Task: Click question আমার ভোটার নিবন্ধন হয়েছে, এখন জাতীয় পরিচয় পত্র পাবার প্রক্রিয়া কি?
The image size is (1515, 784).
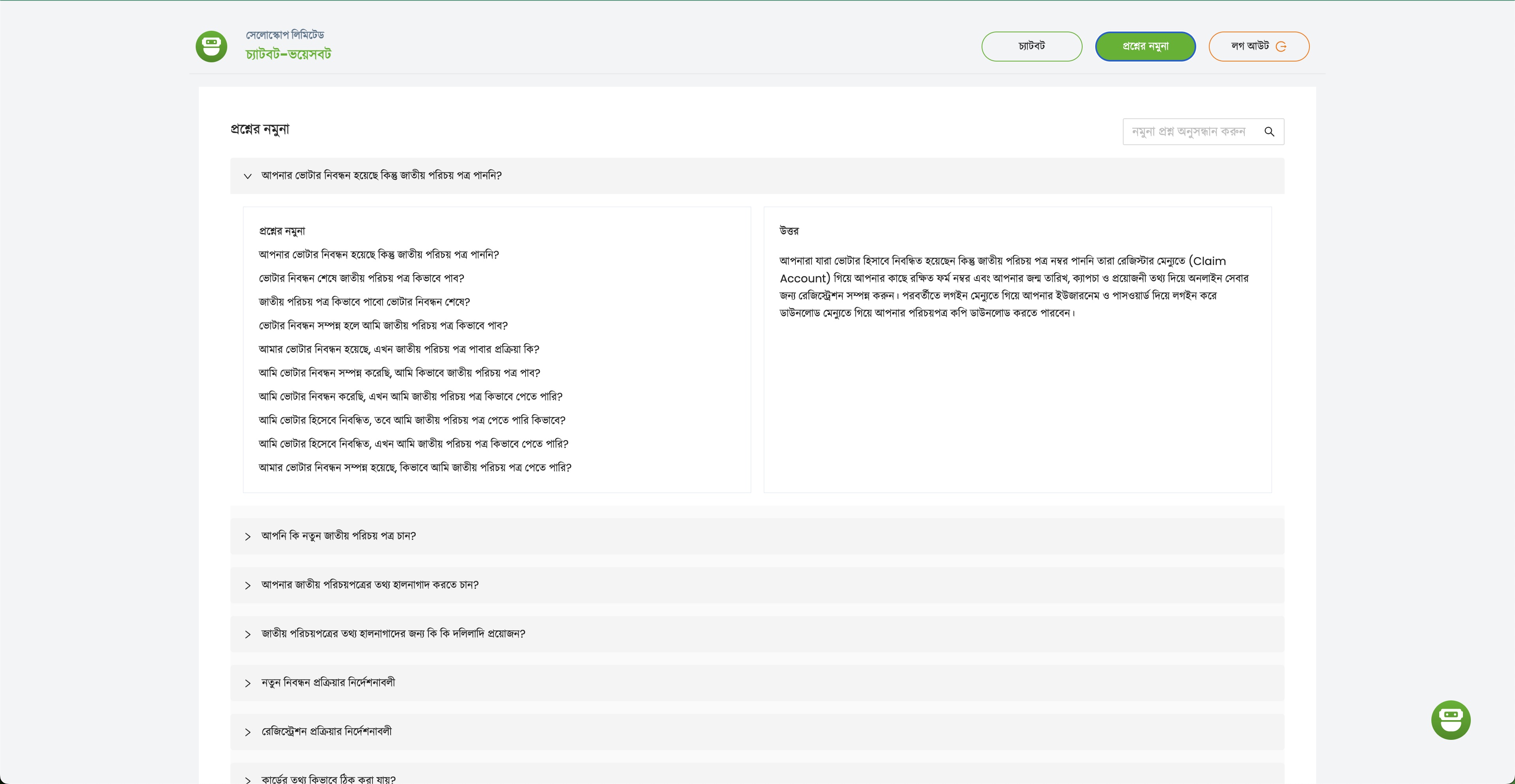Action: point(399,349)
